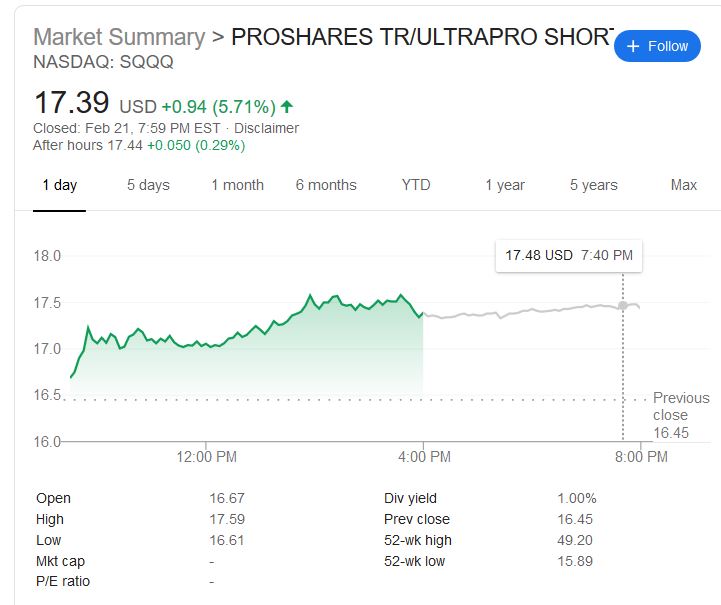View the 1 year chart tab
The height and width of the screenshot is (605, 721).
(505, 185)
